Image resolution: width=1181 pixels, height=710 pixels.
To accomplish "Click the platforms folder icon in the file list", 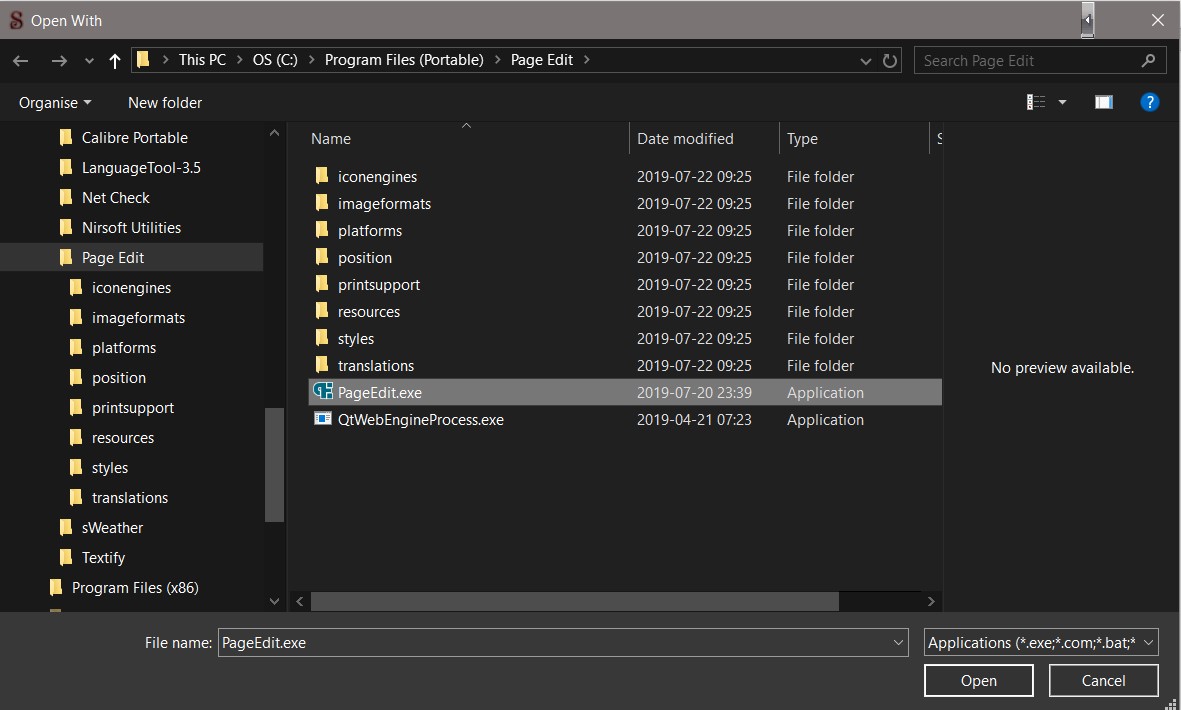I will pos(322,230).
